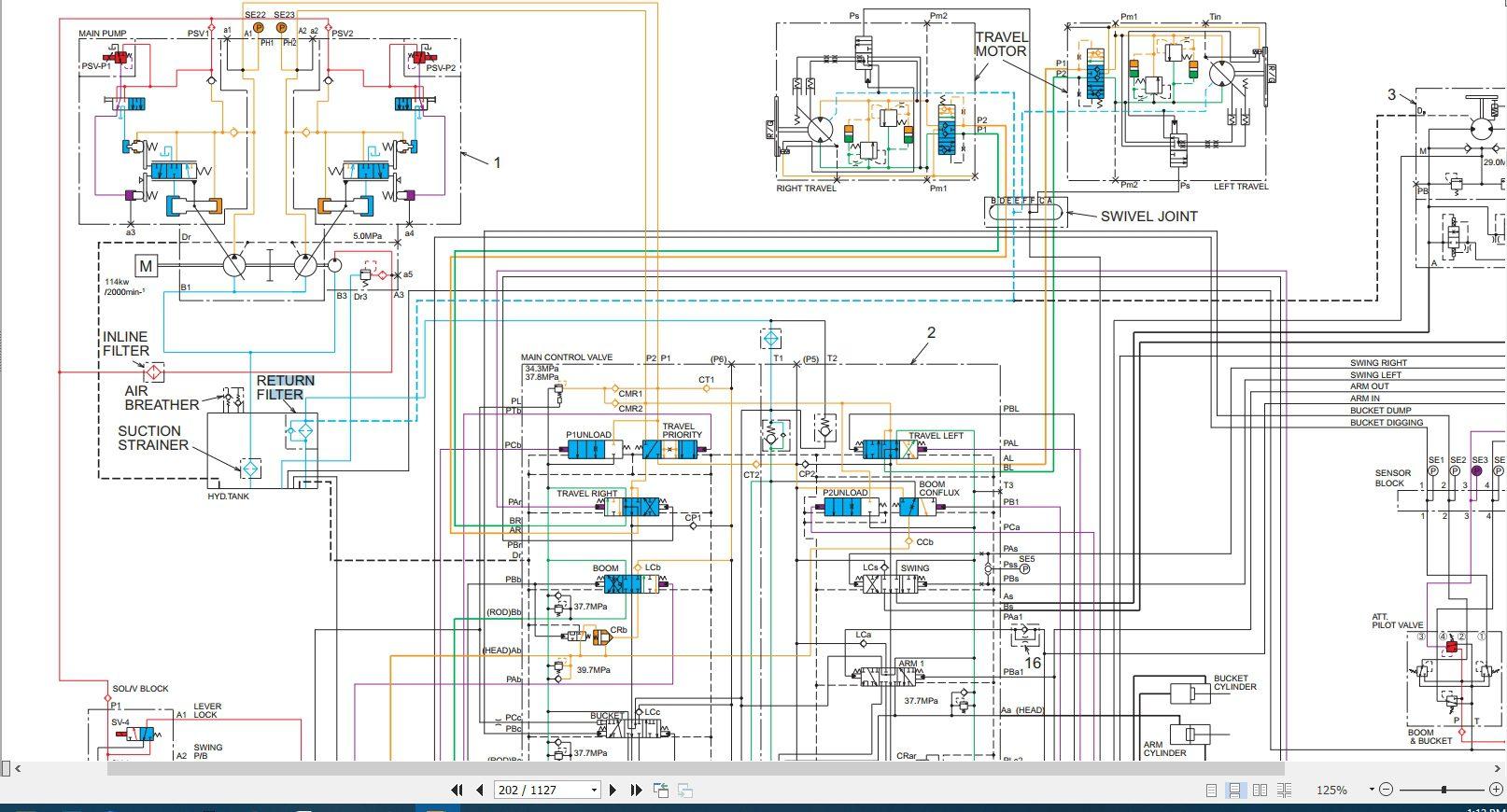Enable continuous scrolling page layout
Image resolution: width=1507 pixels, height=812 pixels.
[1235, 790]
